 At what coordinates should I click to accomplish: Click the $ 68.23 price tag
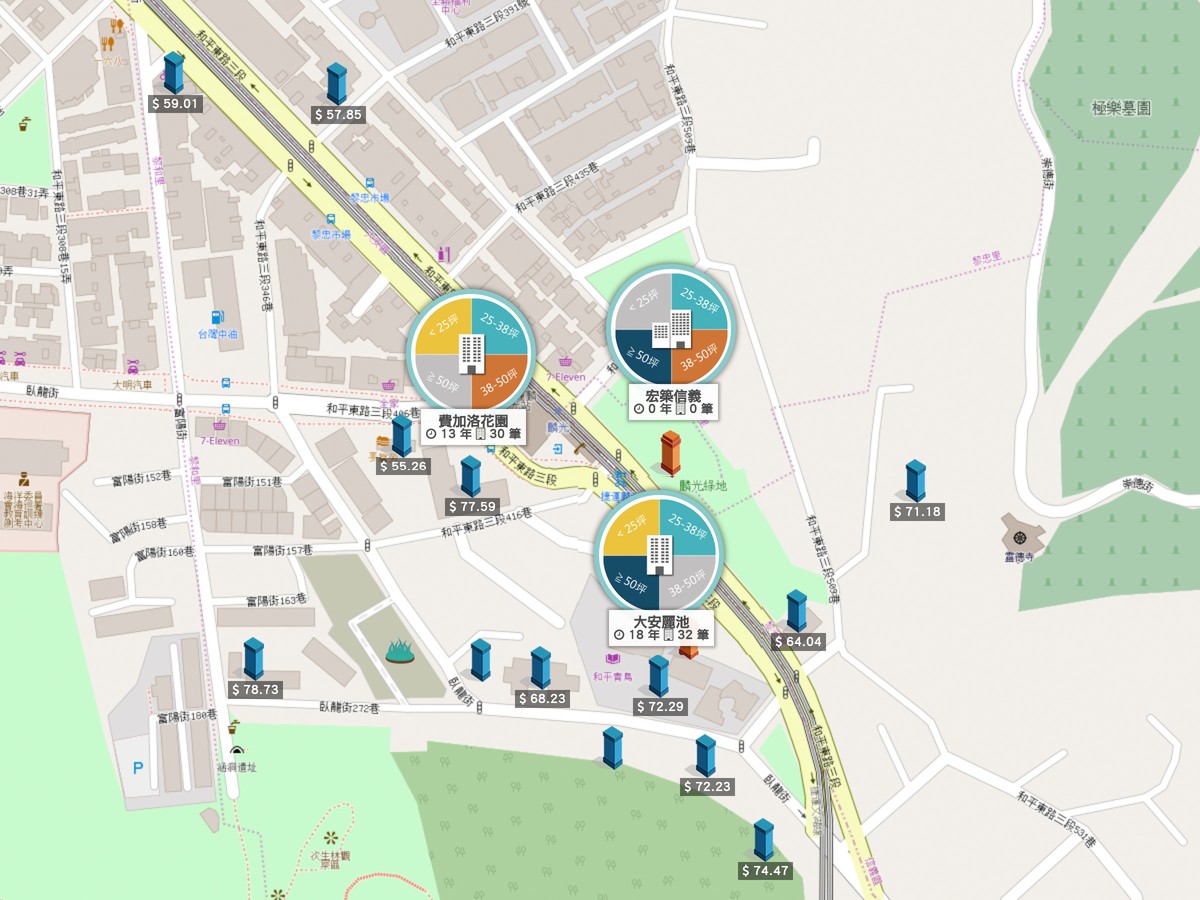542,699
